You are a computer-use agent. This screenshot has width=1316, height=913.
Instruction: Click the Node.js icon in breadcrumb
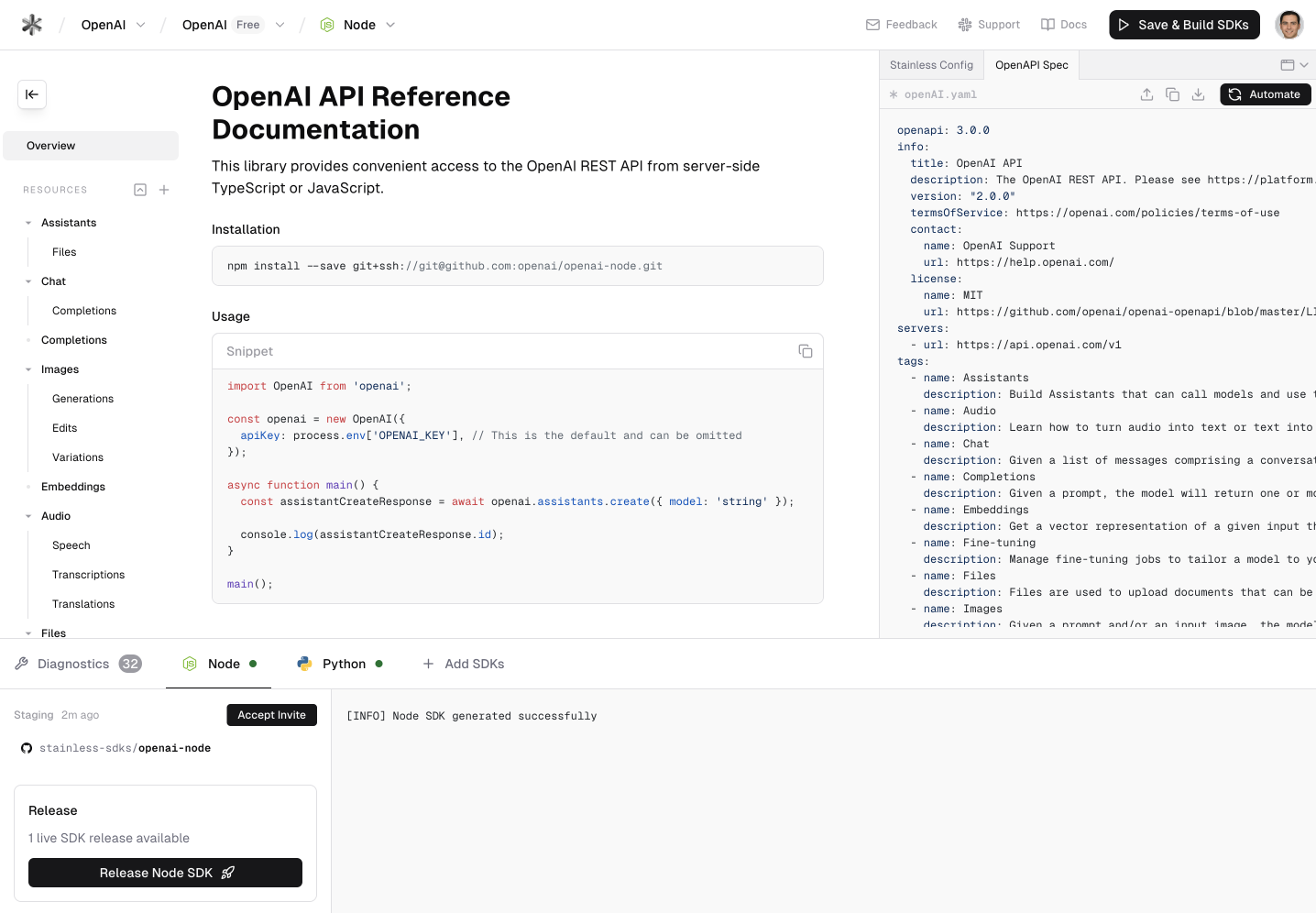click(x=327, y=25)
